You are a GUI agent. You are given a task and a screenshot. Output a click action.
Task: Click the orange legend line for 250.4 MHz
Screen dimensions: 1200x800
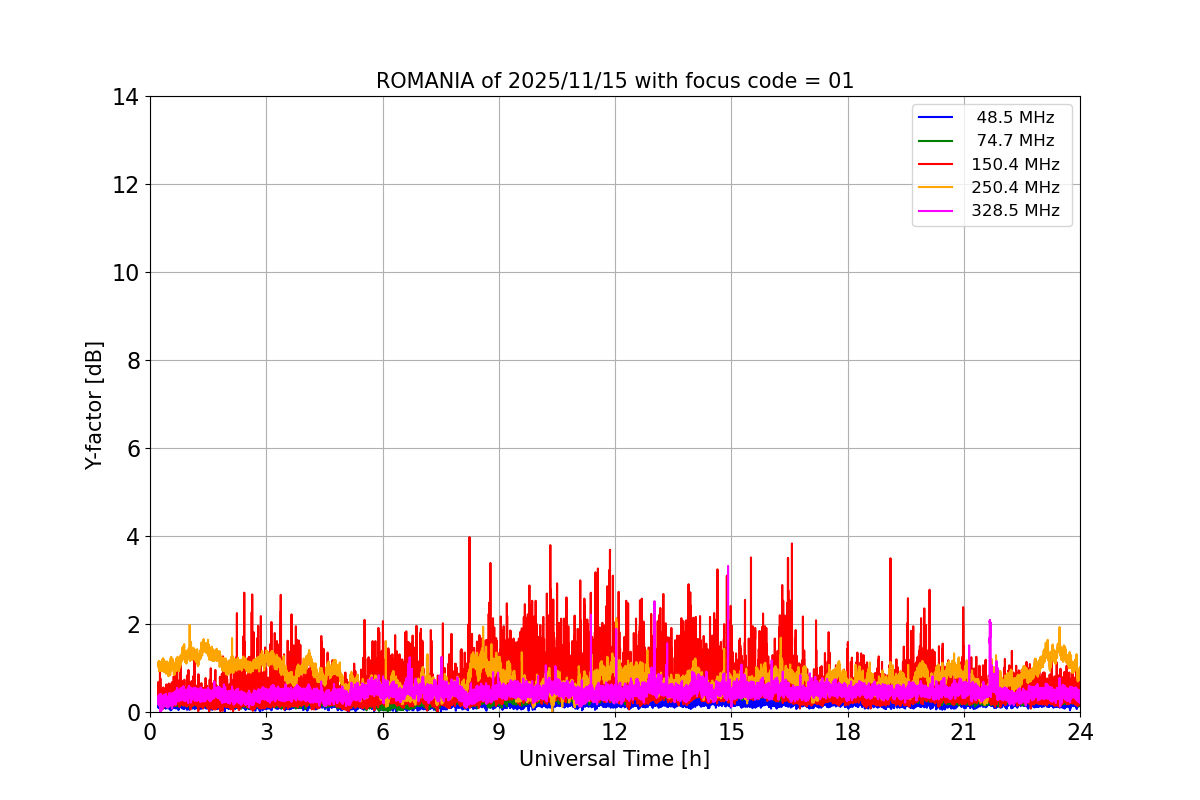click(x=936, y=188)
